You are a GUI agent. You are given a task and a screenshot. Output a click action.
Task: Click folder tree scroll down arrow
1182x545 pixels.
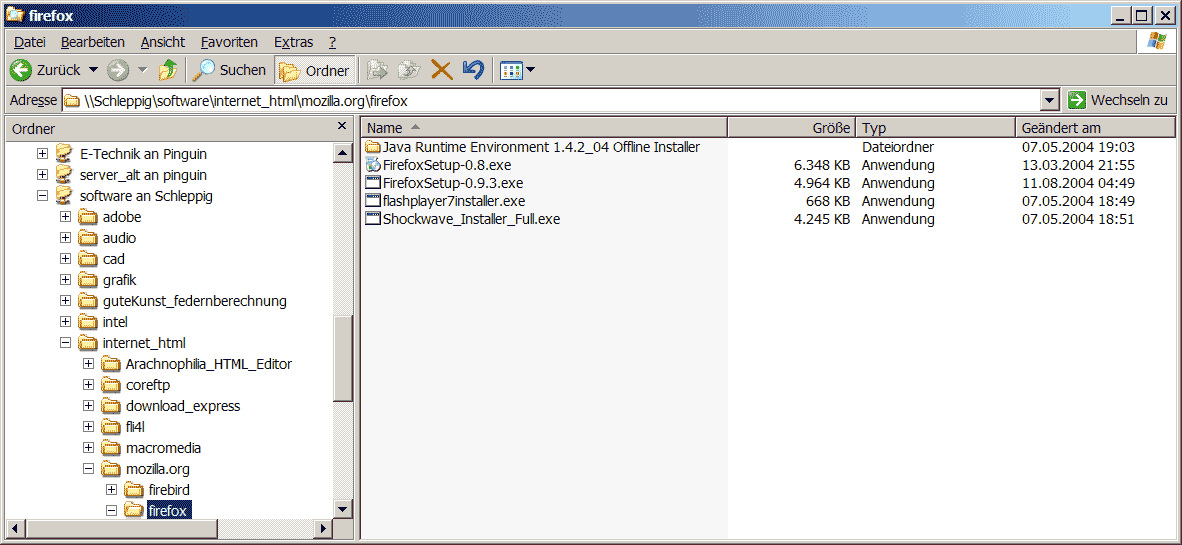(x=342, y=509)
